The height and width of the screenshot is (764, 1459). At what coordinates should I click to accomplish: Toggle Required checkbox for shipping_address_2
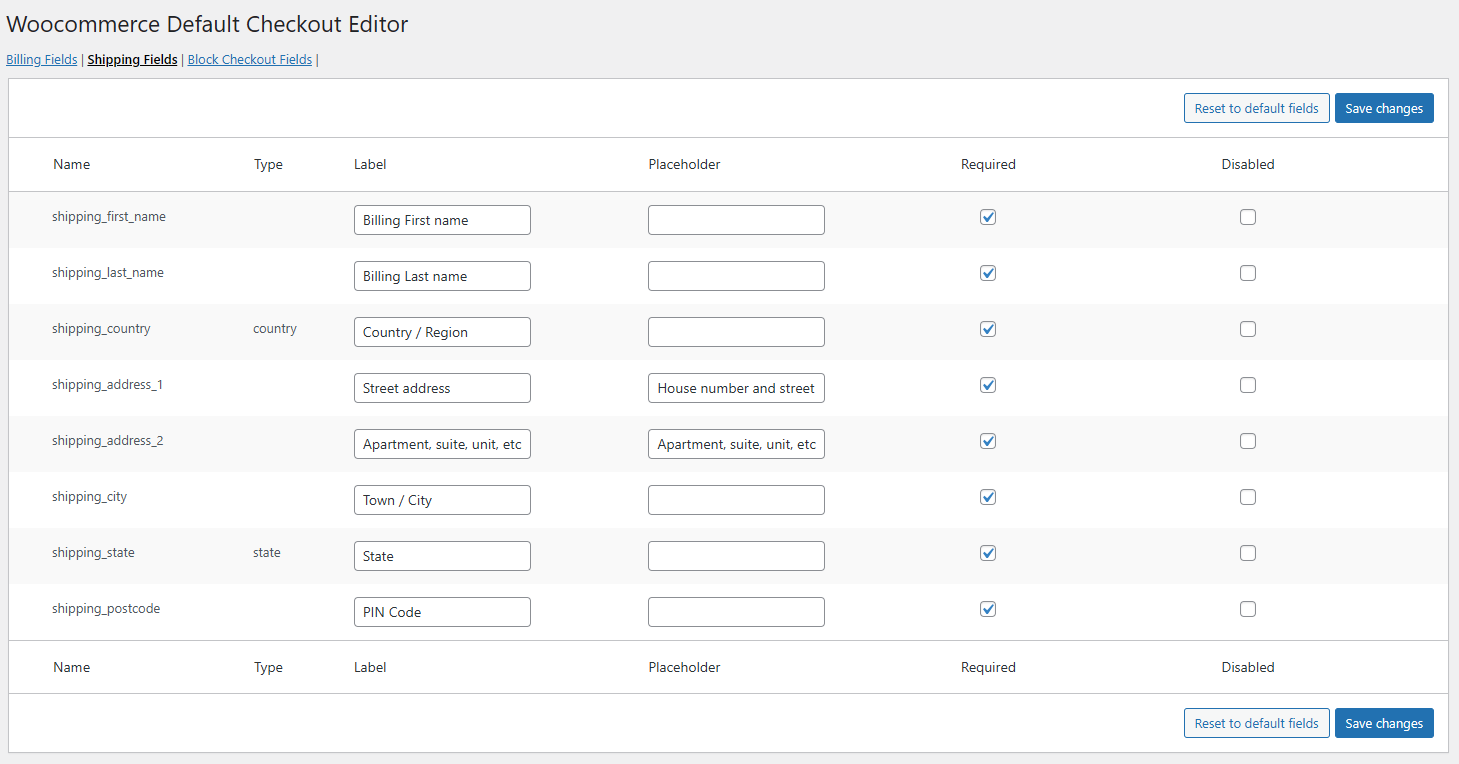pyautogui.click(x=988, y=441)
